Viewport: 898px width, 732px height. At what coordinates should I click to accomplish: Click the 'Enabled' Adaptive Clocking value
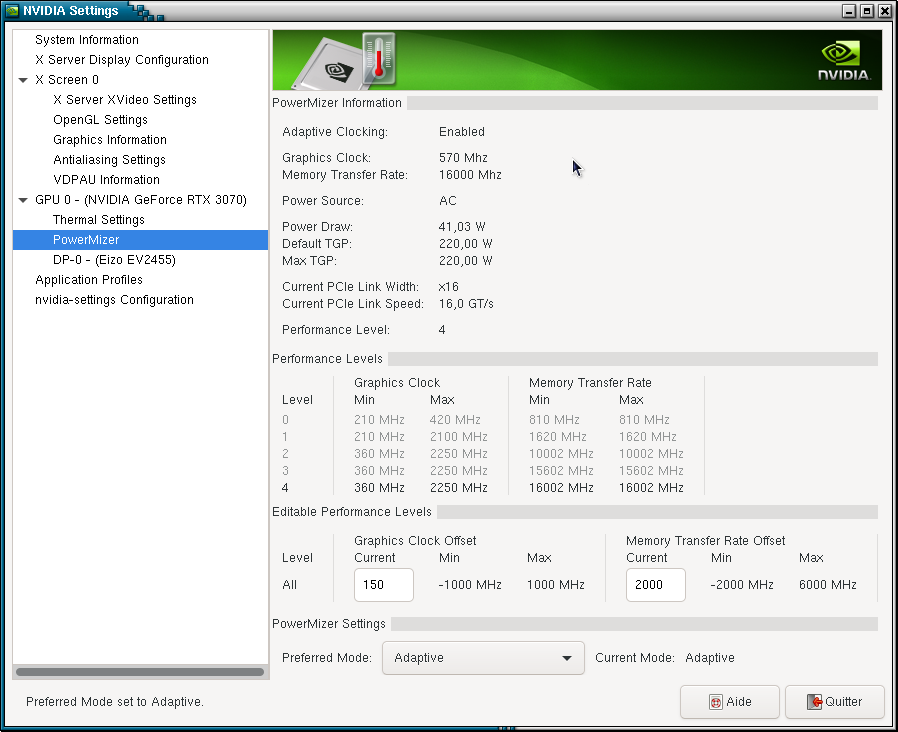tap(462, 132)
